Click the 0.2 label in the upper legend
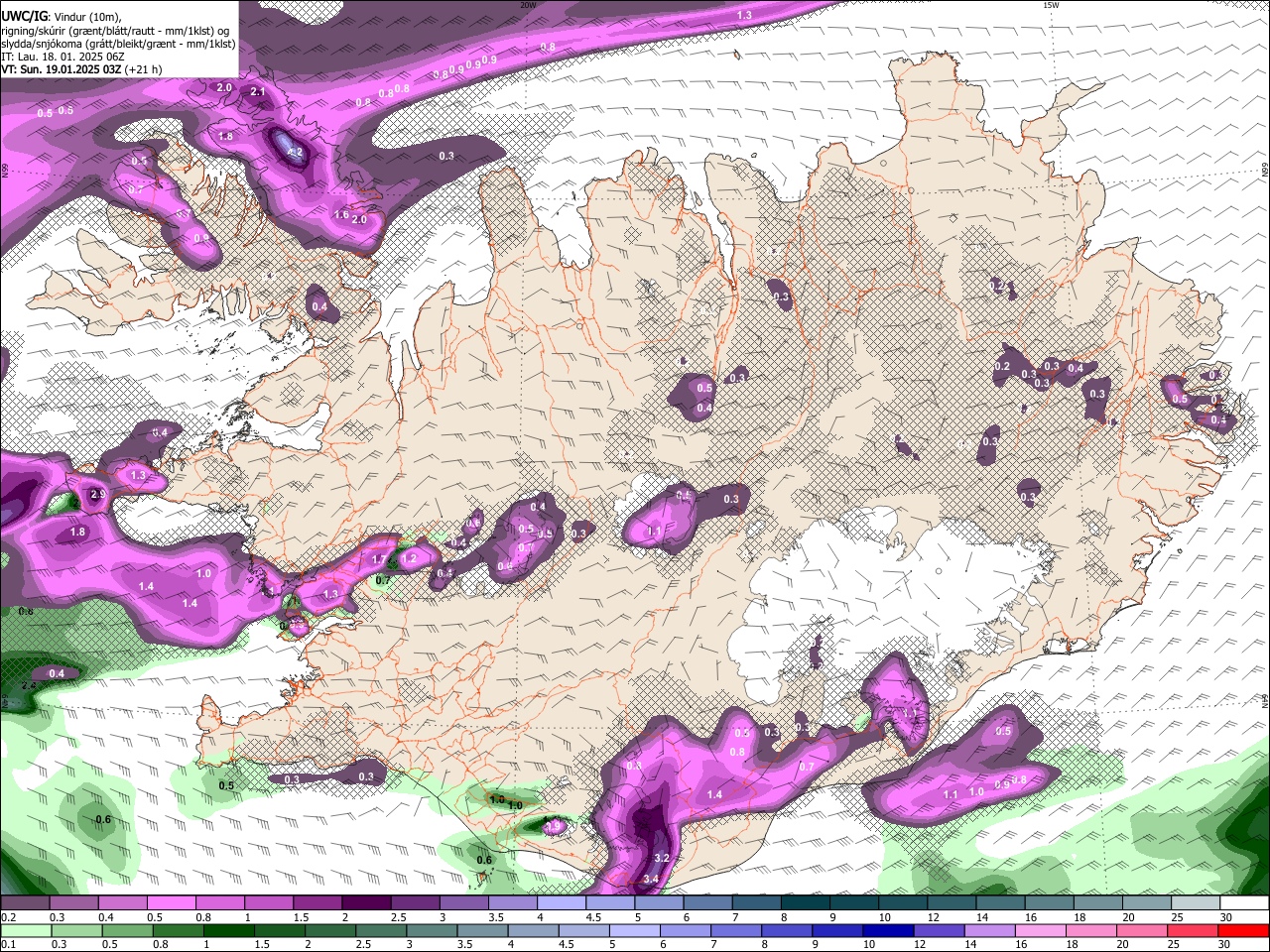This screenshot has width=1270, height=952. click(9, 917)
